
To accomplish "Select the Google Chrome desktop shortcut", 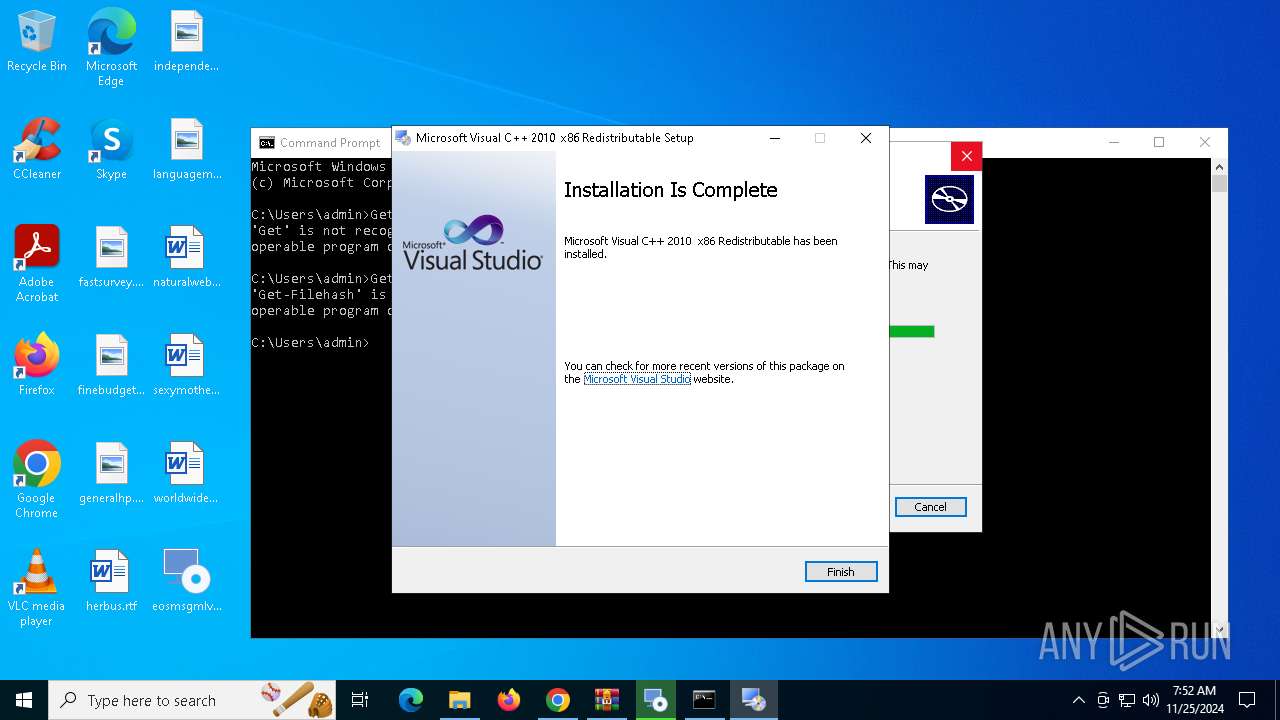I will pos(37,480).
